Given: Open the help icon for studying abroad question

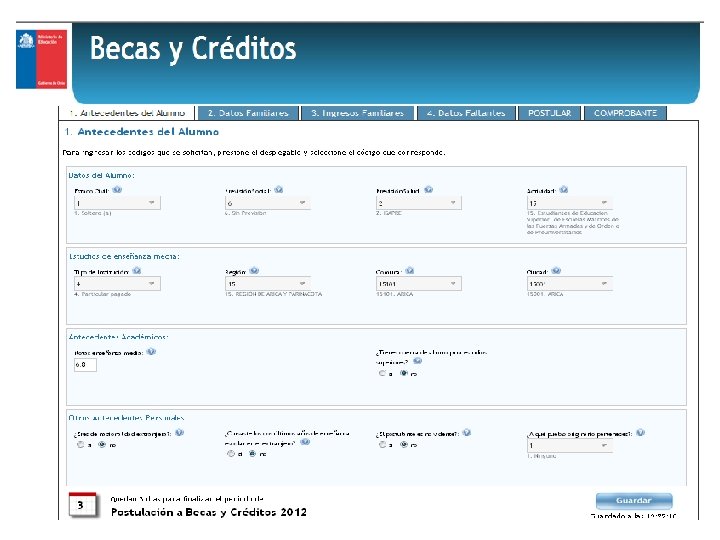Looking at the screenshot, I should 305,442.
